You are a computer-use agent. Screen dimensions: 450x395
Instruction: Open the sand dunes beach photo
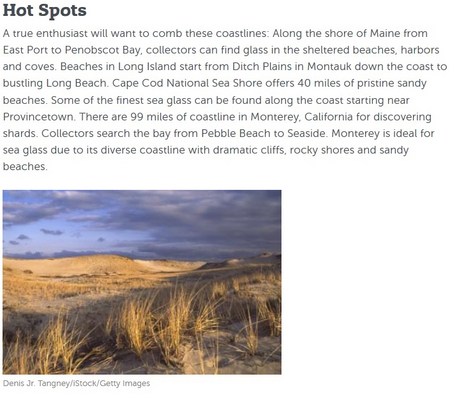point(142,282)
